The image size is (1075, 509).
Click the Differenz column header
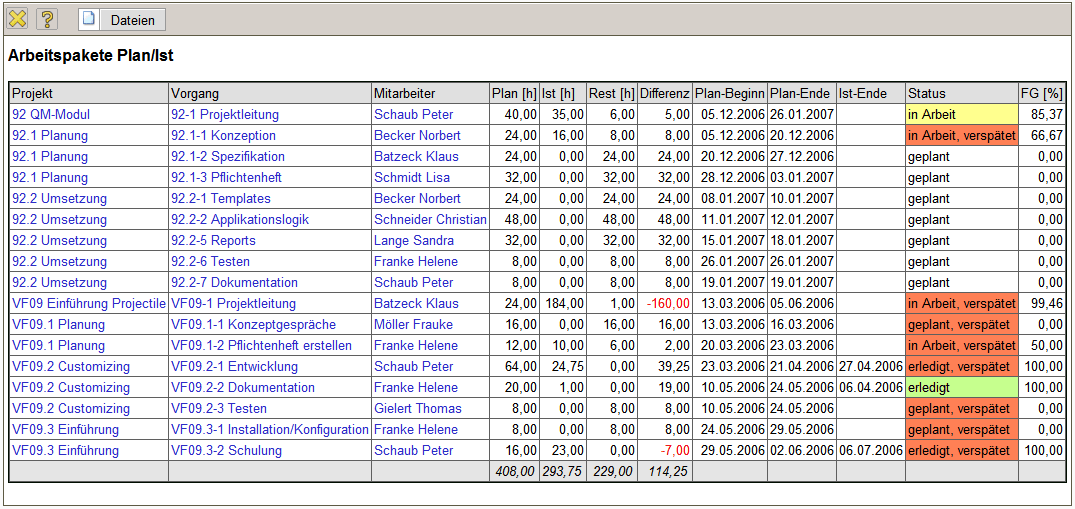(x=665, y=94)
